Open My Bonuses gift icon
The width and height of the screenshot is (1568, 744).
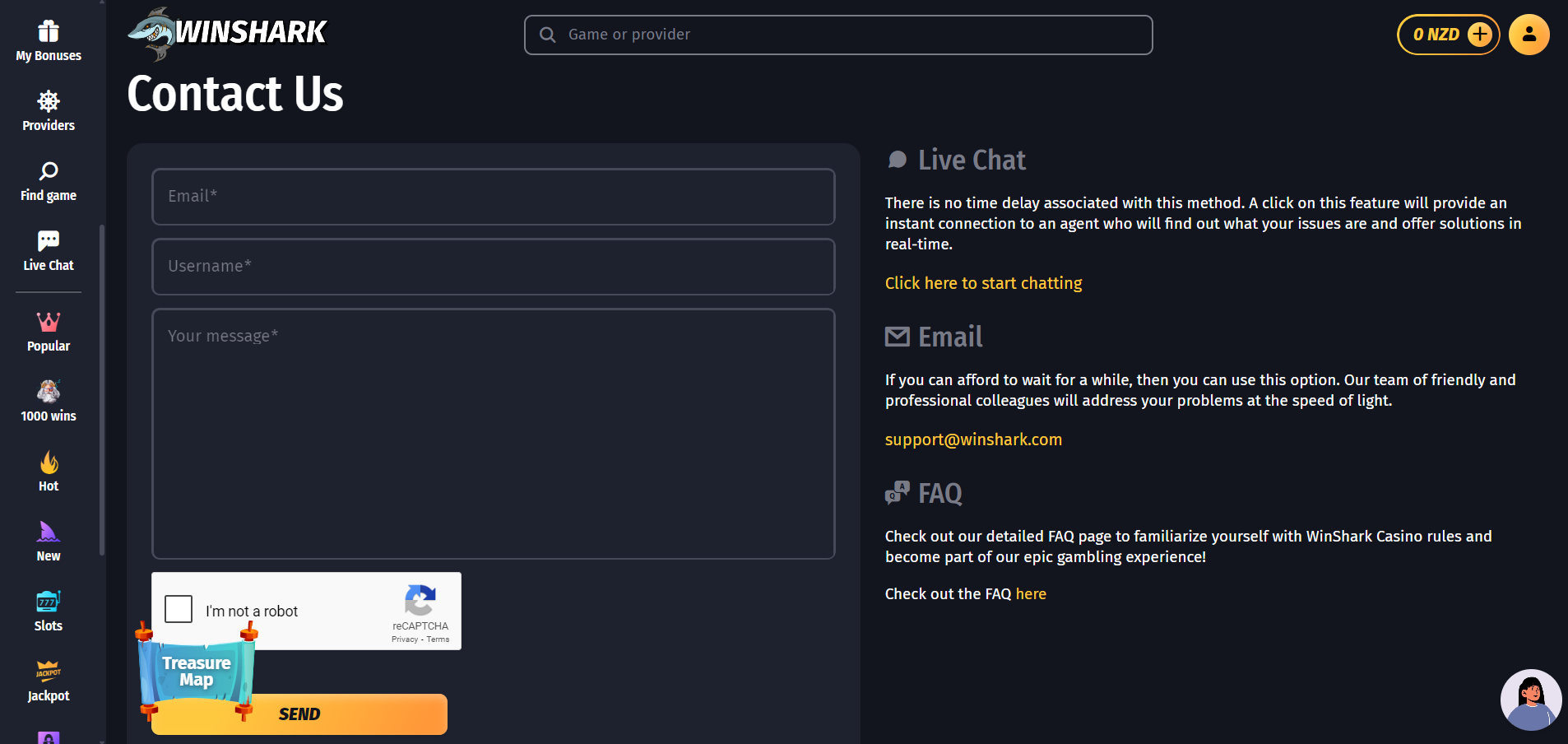(49, 31)
